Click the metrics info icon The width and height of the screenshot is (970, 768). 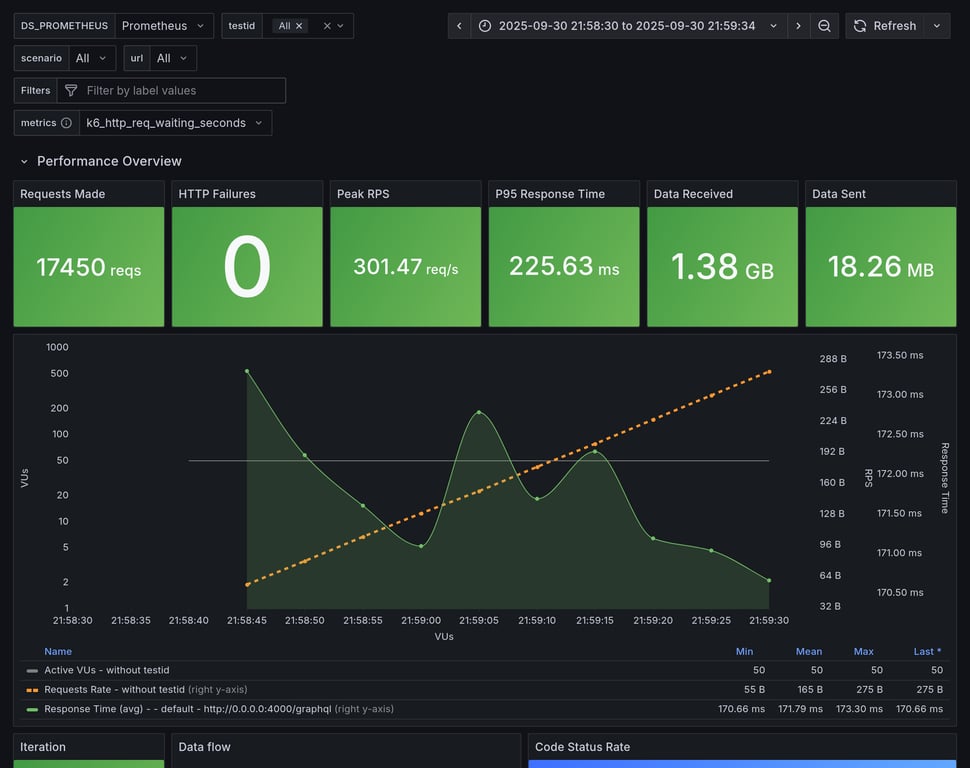tap(66, 123)
